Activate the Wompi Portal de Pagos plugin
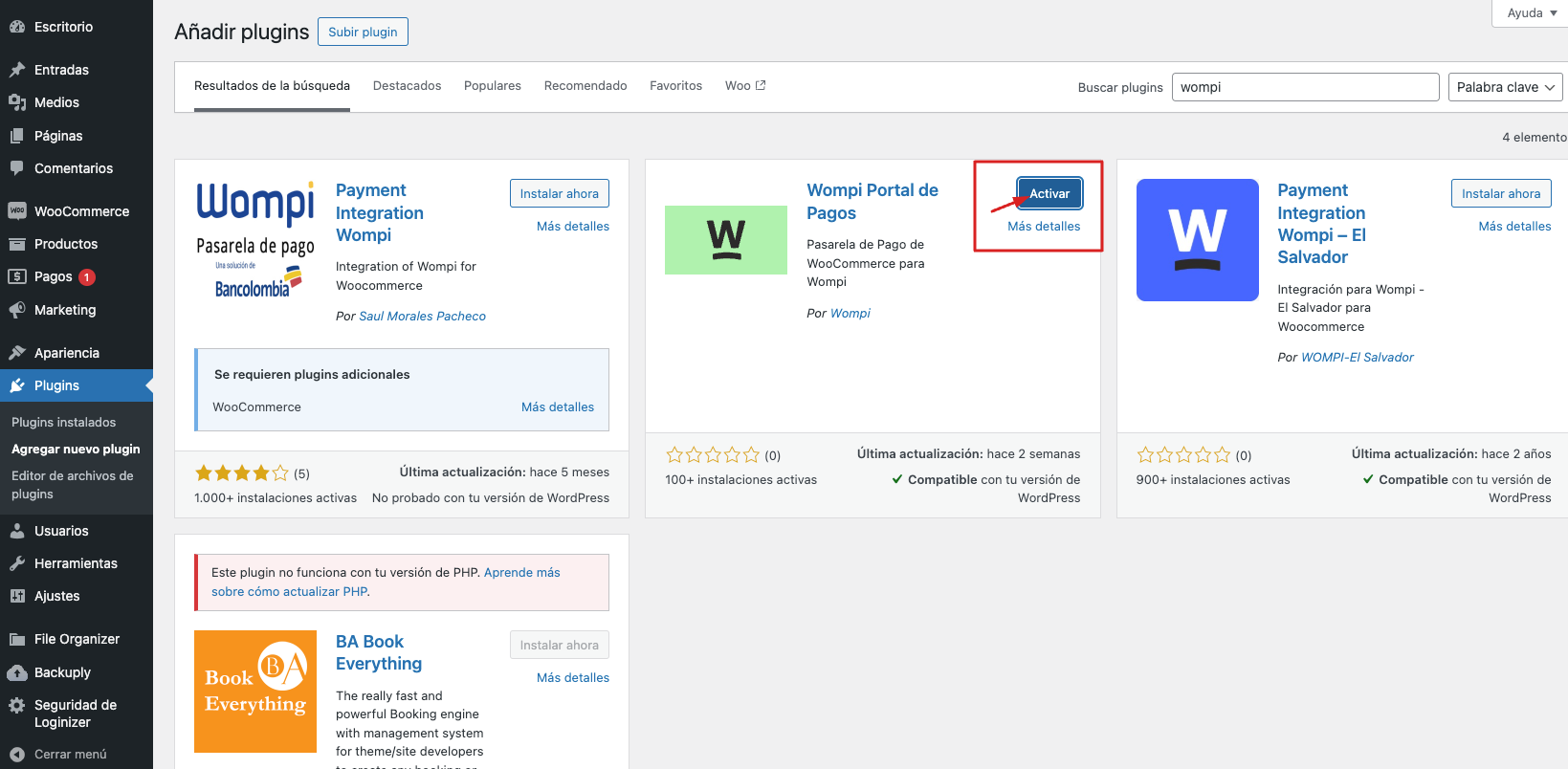This screenshot has height=769, width=1568. coord(1049,193)
